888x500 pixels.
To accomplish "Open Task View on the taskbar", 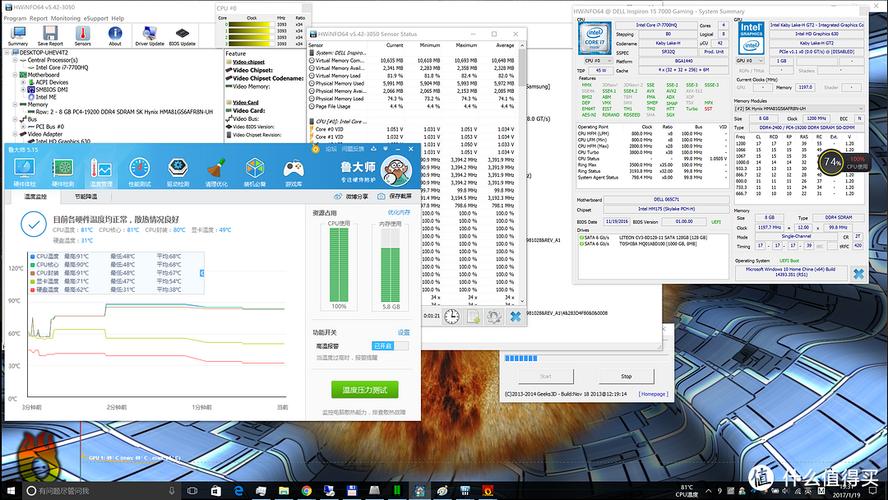I will pyautogui.click(x=193, y=490).
